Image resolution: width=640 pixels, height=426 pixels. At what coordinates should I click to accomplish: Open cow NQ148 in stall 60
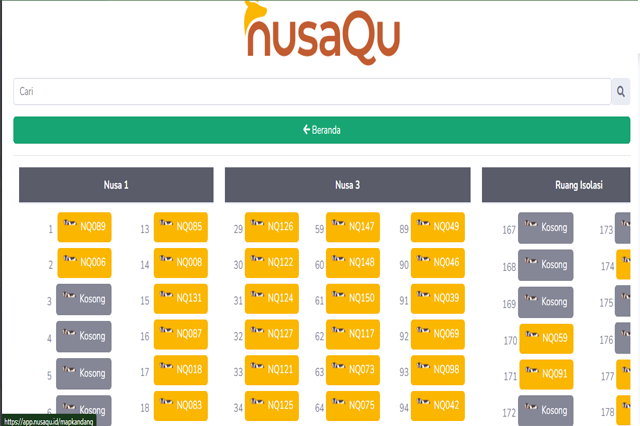pyautogui.click(x=353, y=263)
